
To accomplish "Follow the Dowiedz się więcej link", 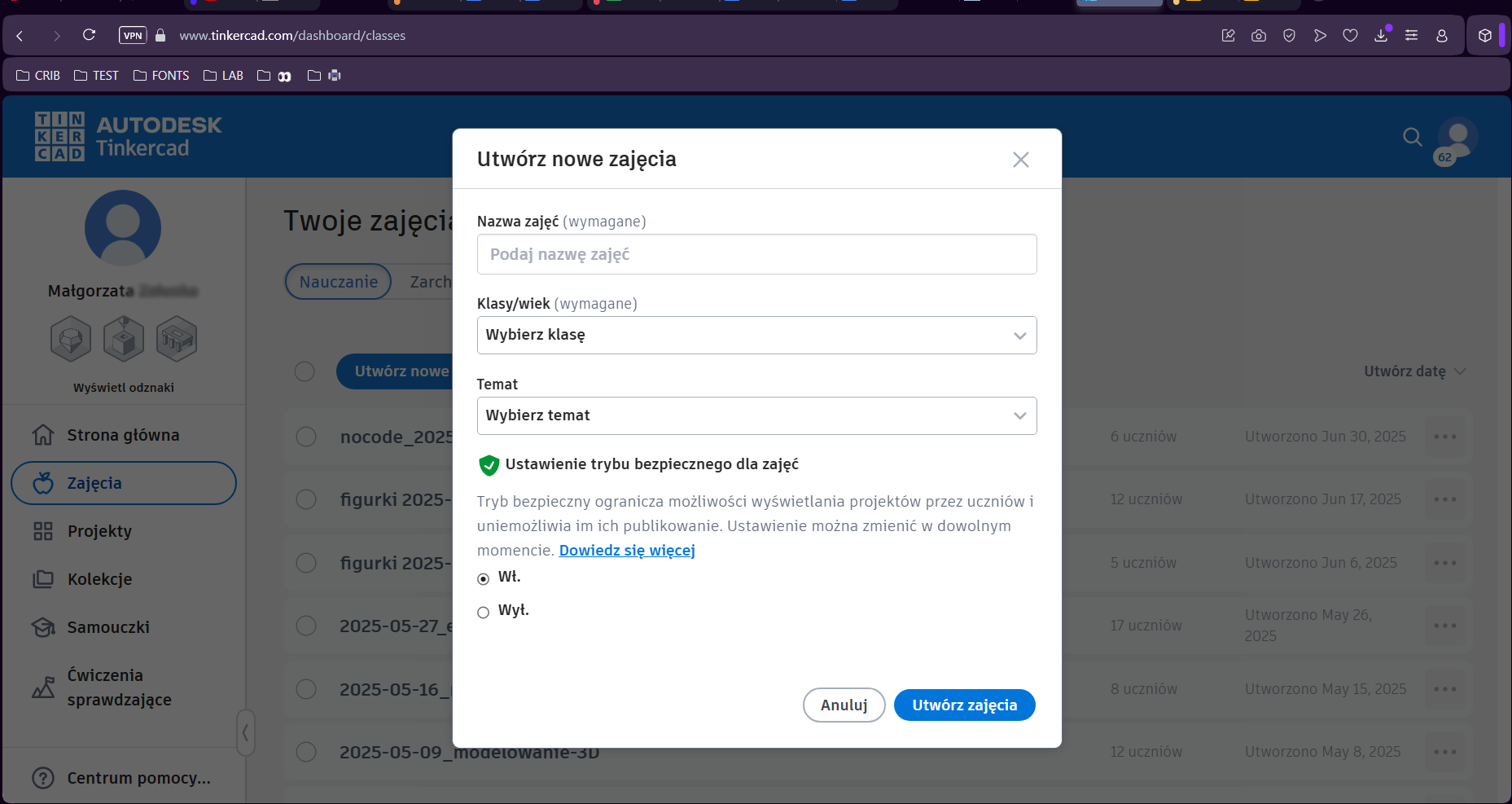I will [627, 551].
